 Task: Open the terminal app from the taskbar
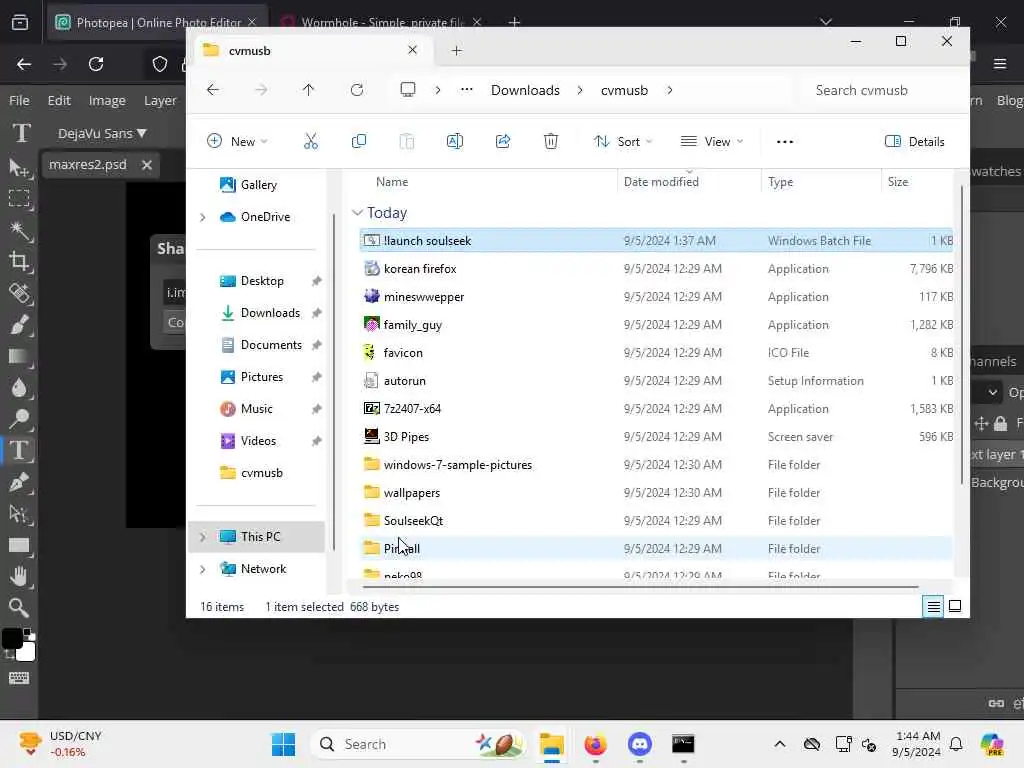[683, 744]
